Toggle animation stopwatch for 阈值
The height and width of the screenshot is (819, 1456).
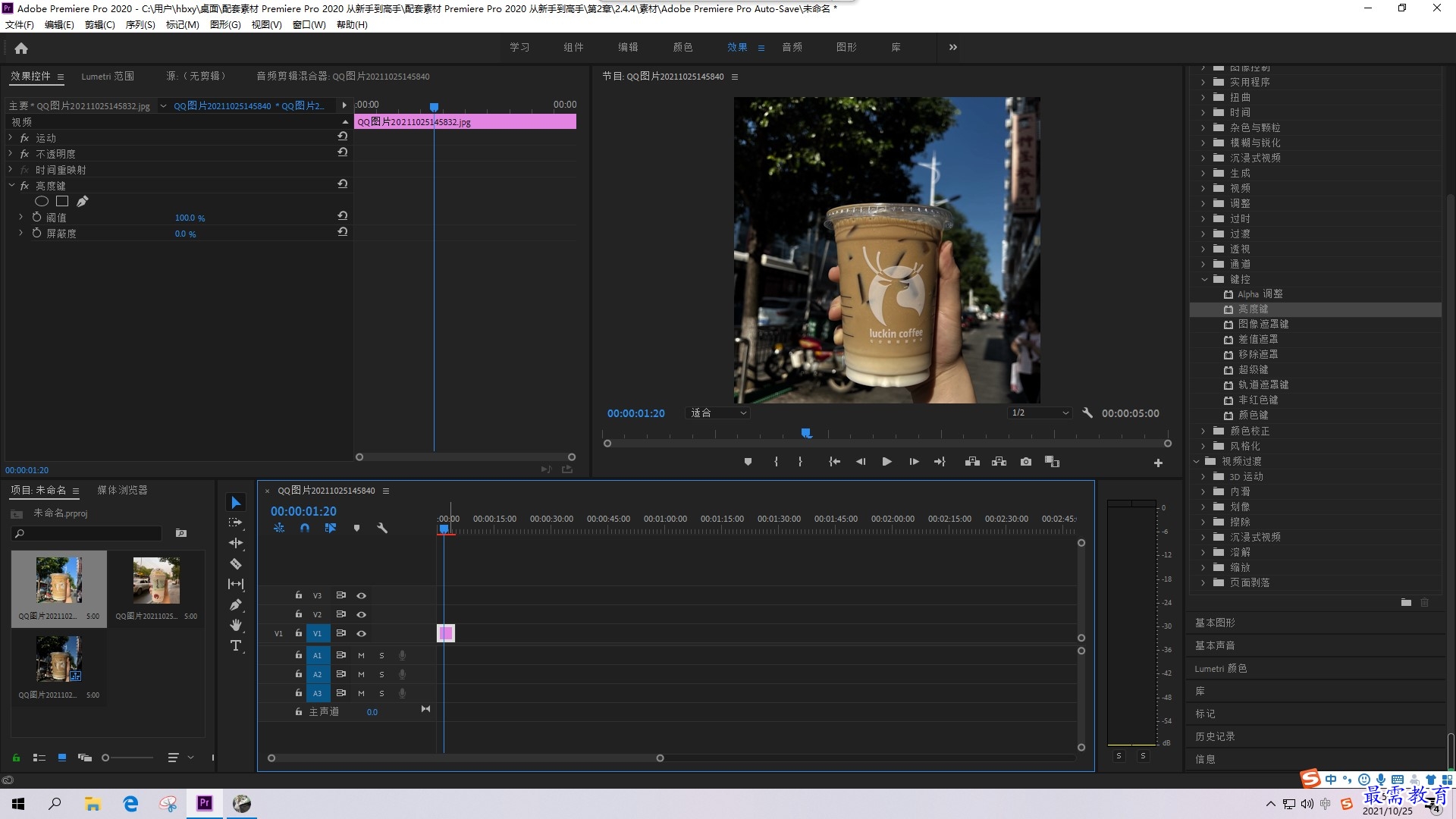(x=36, y=218)
